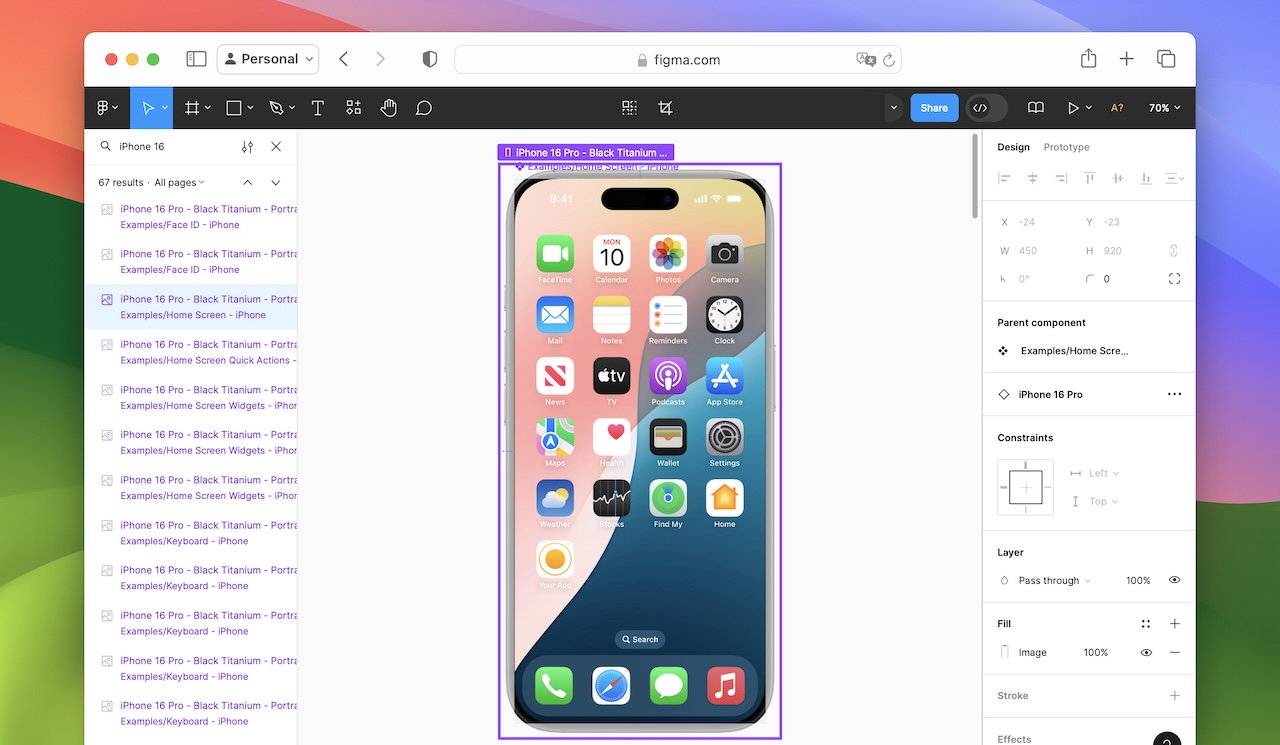Switch to the Prototype tab
Viewport: 1280px width, 745px height.
point(1066,147)
